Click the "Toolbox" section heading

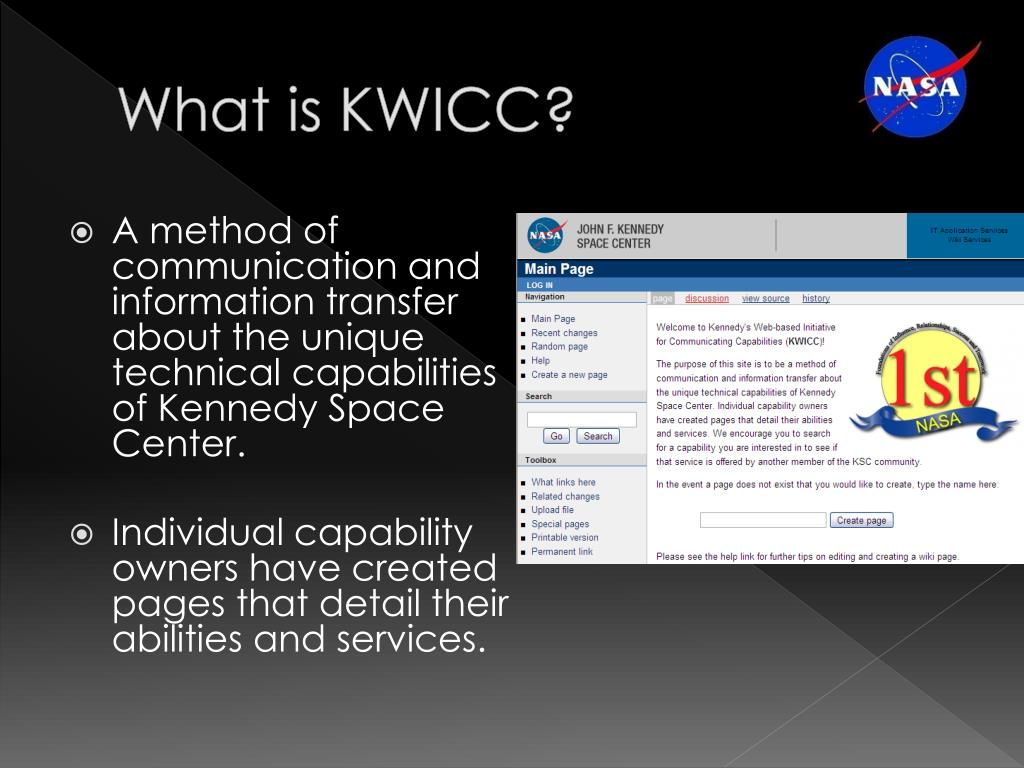click(541, 460)
